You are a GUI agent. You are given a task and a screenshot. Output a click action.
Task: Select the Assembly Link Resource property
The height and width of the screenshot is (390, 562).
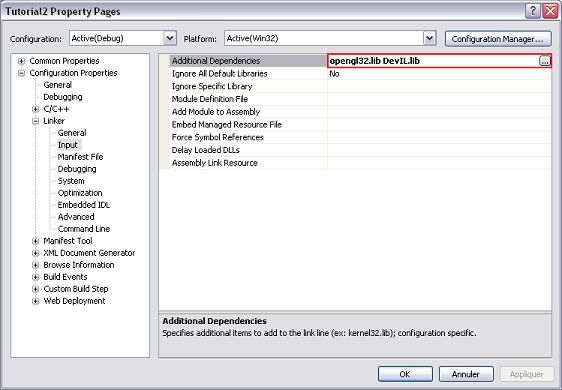pyautogui.click(x=215, y=163)
